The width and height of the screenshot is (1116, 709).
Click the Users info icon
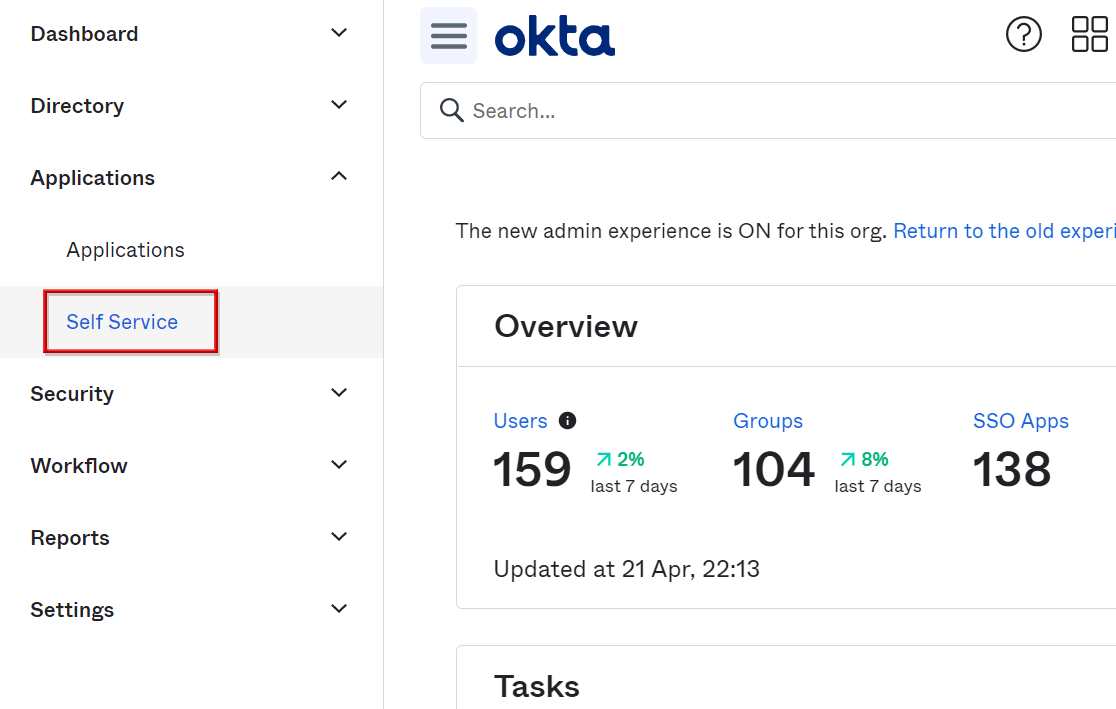click(568, 421)
